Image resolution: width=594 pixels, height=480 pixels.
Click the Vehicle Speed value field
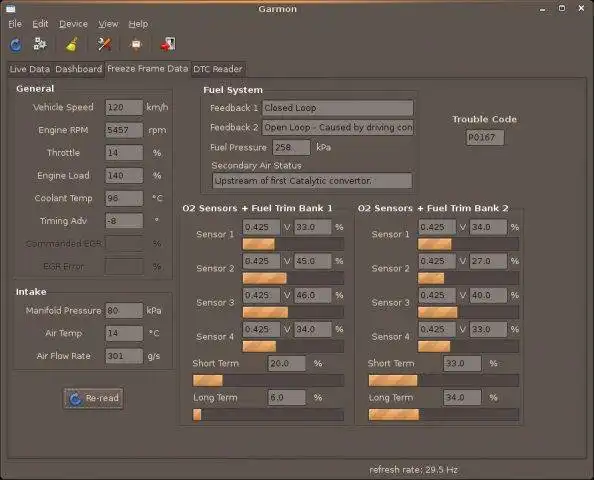[x=124, y=107]
